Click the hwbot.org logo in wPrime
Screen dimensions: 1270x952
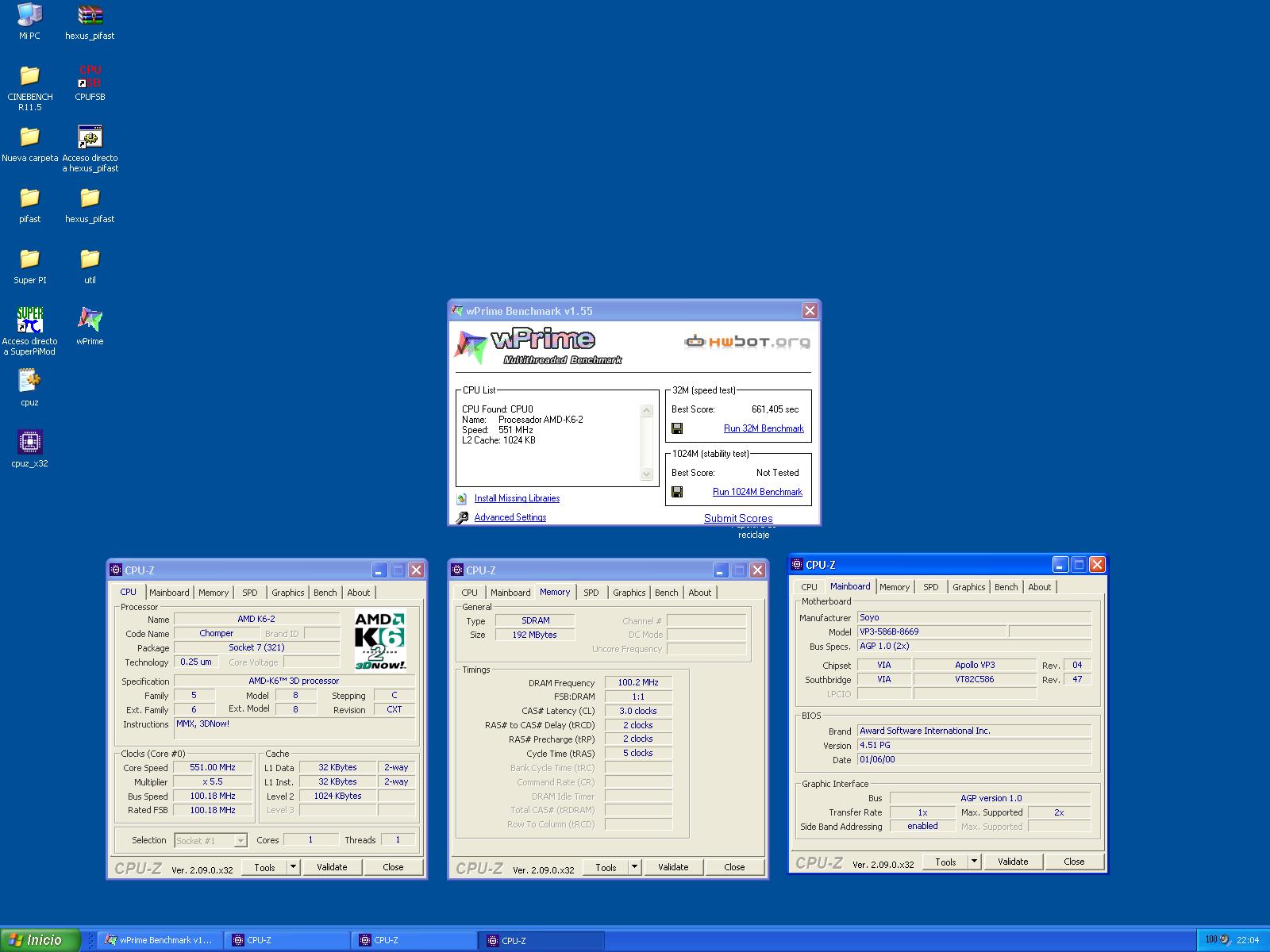[x=747, y=342]
